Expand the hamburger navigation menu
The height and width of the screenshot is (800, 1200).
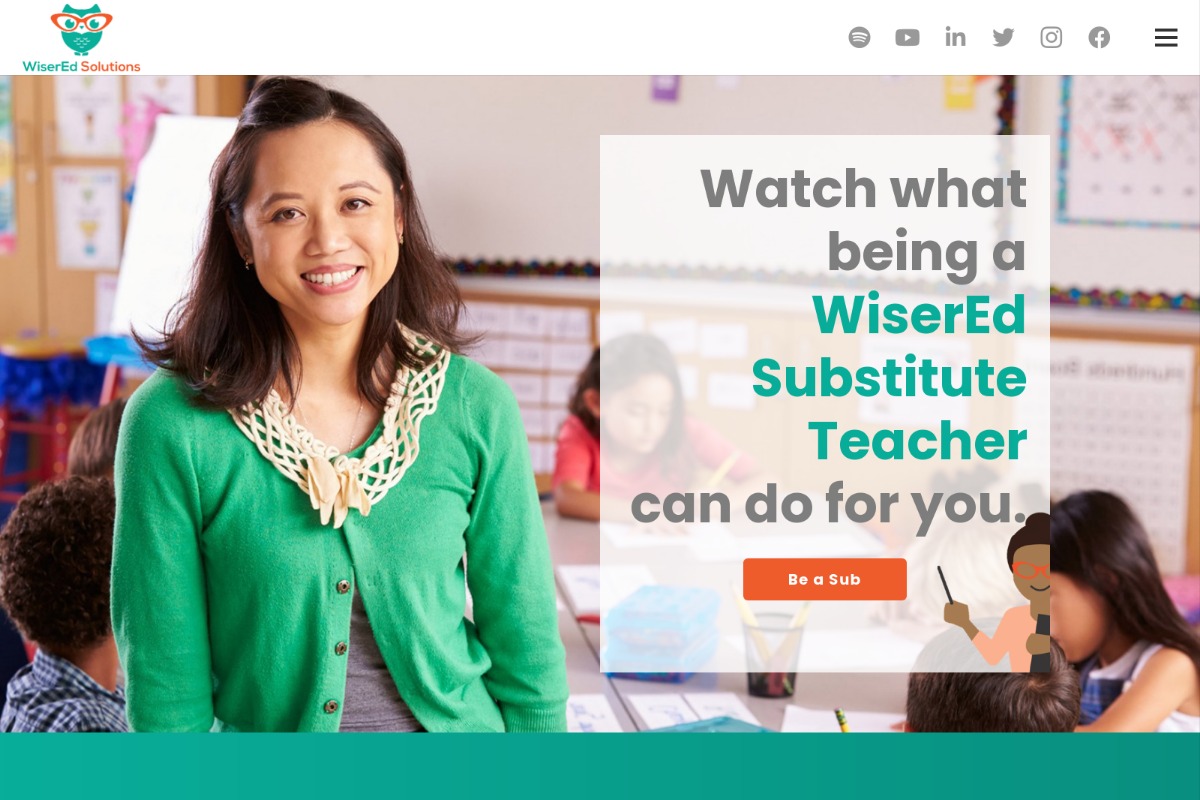pyautogui.click(x=1166, y=38)
